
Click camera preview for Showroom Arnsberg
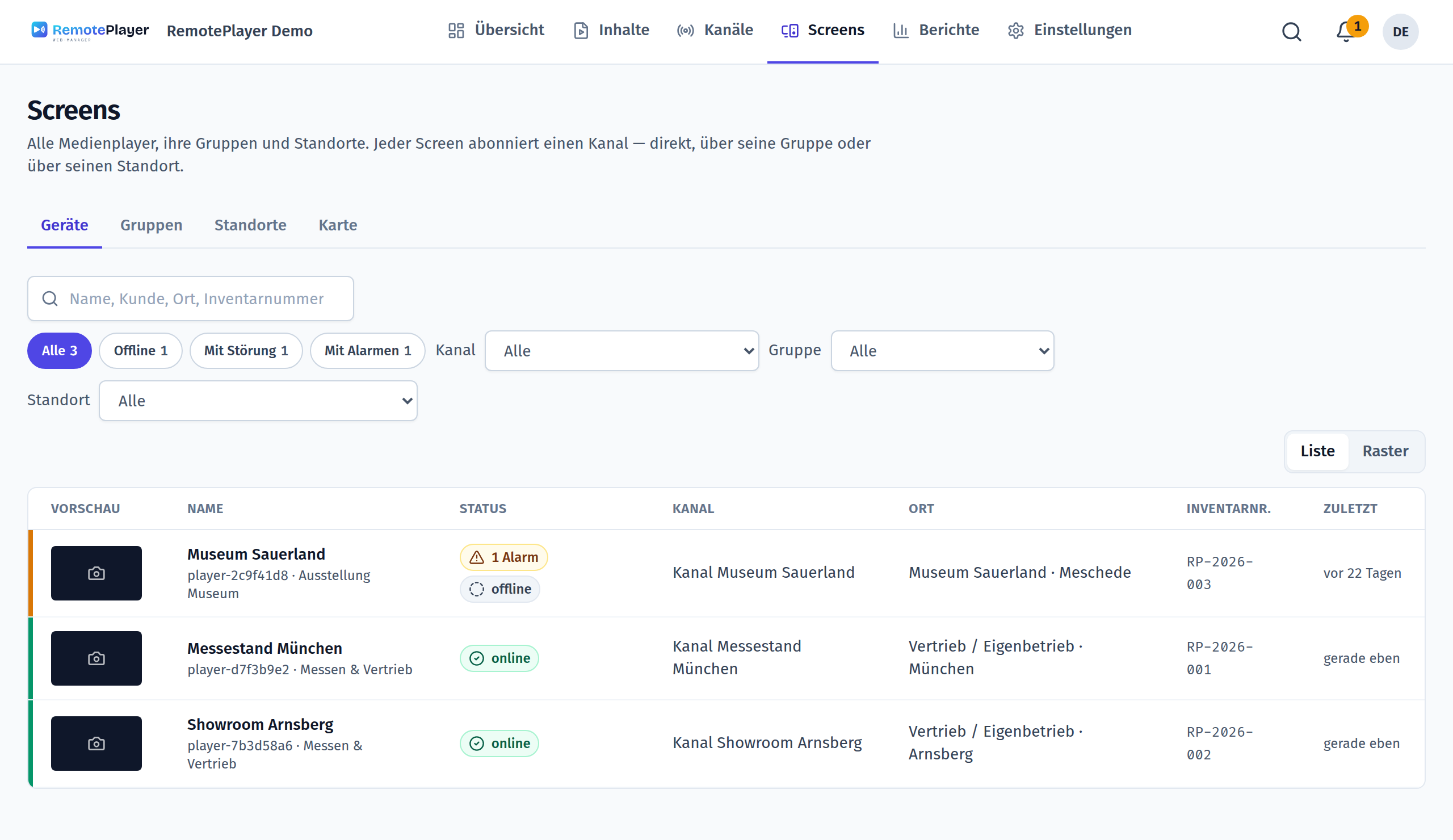click(x=96, y=744)
